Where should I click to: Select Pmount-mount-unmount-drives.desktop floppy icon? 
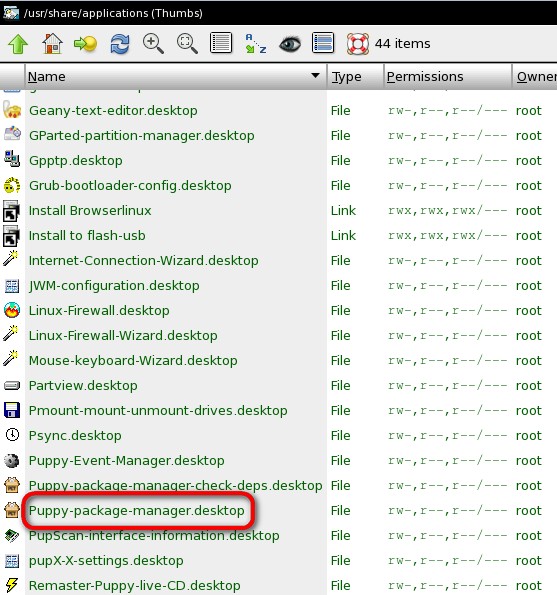12,411
